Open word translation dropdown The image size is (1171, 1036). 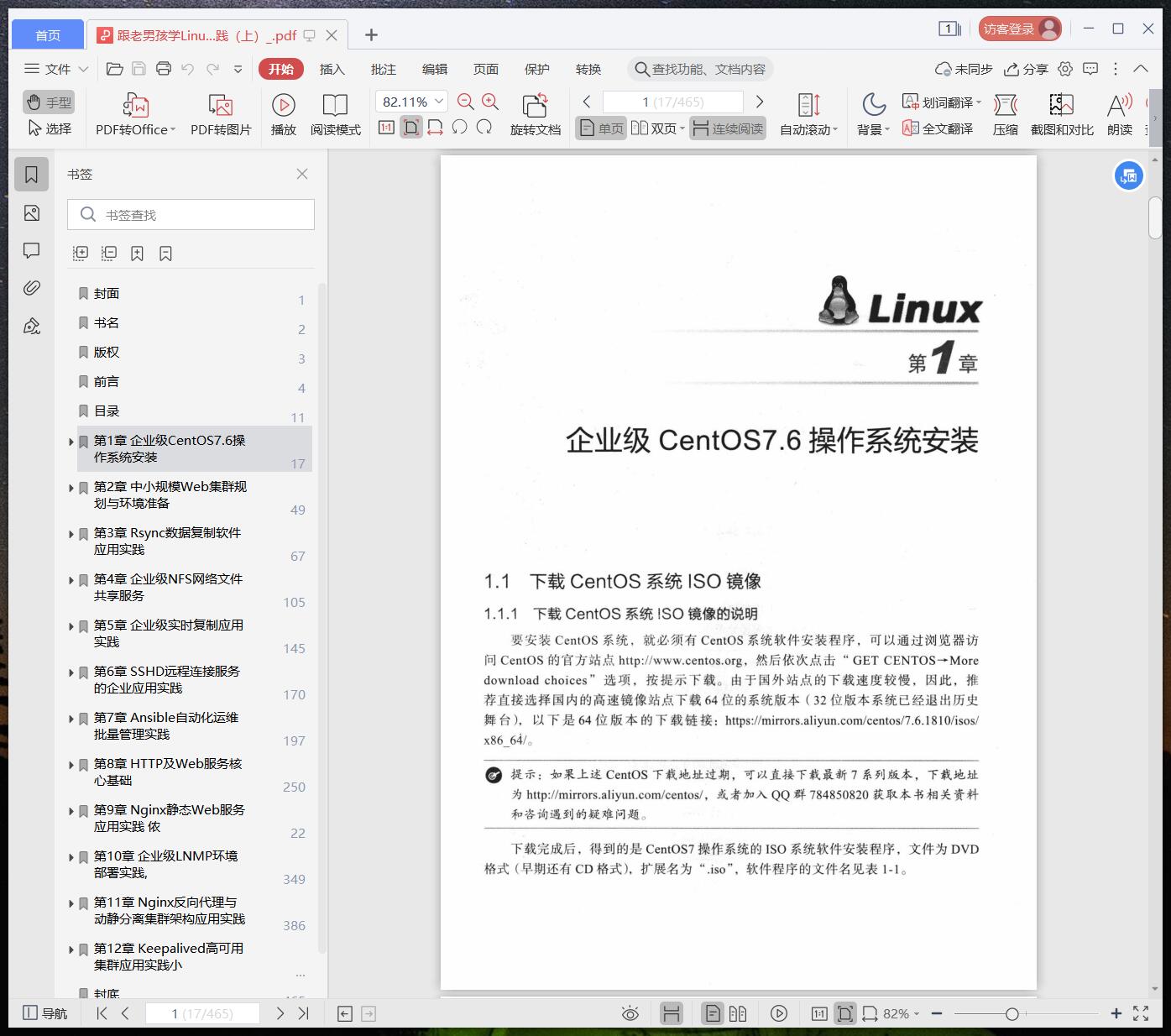click(942, 102)
